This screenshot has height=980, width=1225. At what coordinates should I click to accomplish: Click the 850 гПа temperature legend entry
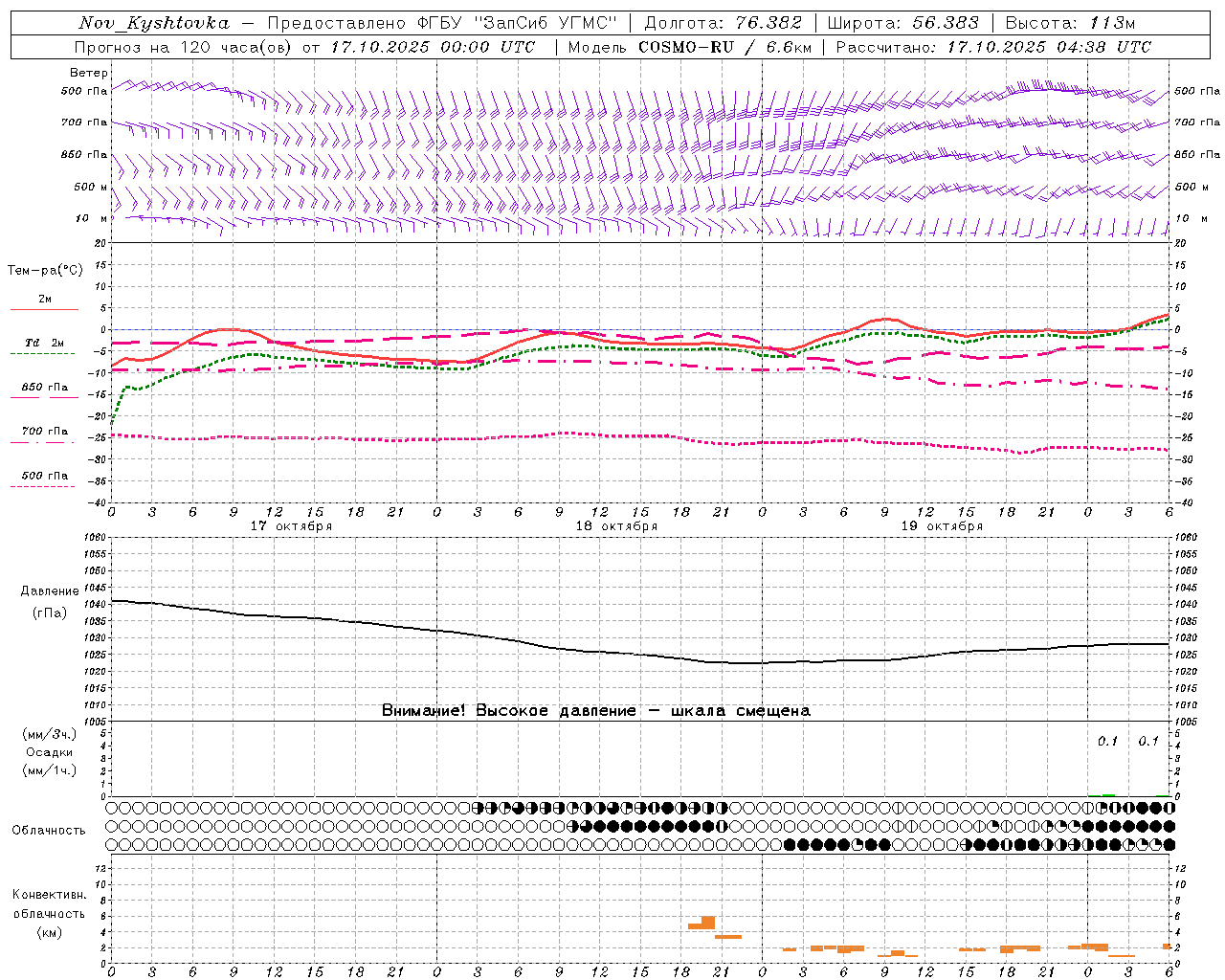pyautogui.click(x=44, y=388)
